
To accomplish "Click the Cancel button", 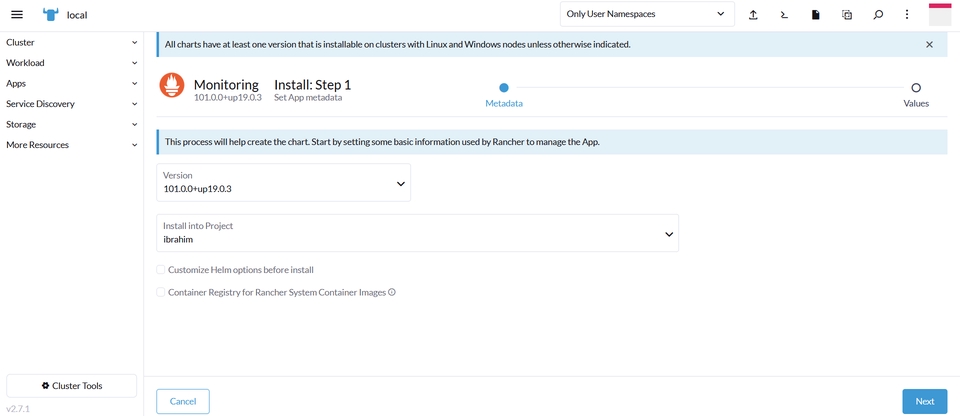I will pyautogui.click(x=183, y=401).
